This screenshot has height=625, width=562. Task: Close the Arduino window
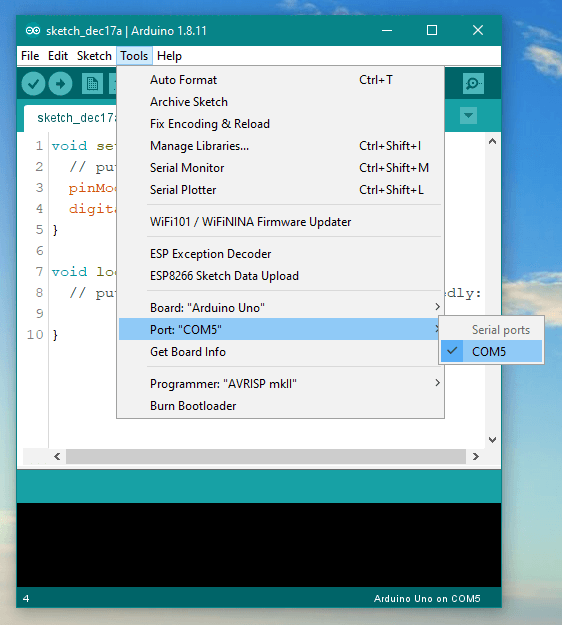478,30
